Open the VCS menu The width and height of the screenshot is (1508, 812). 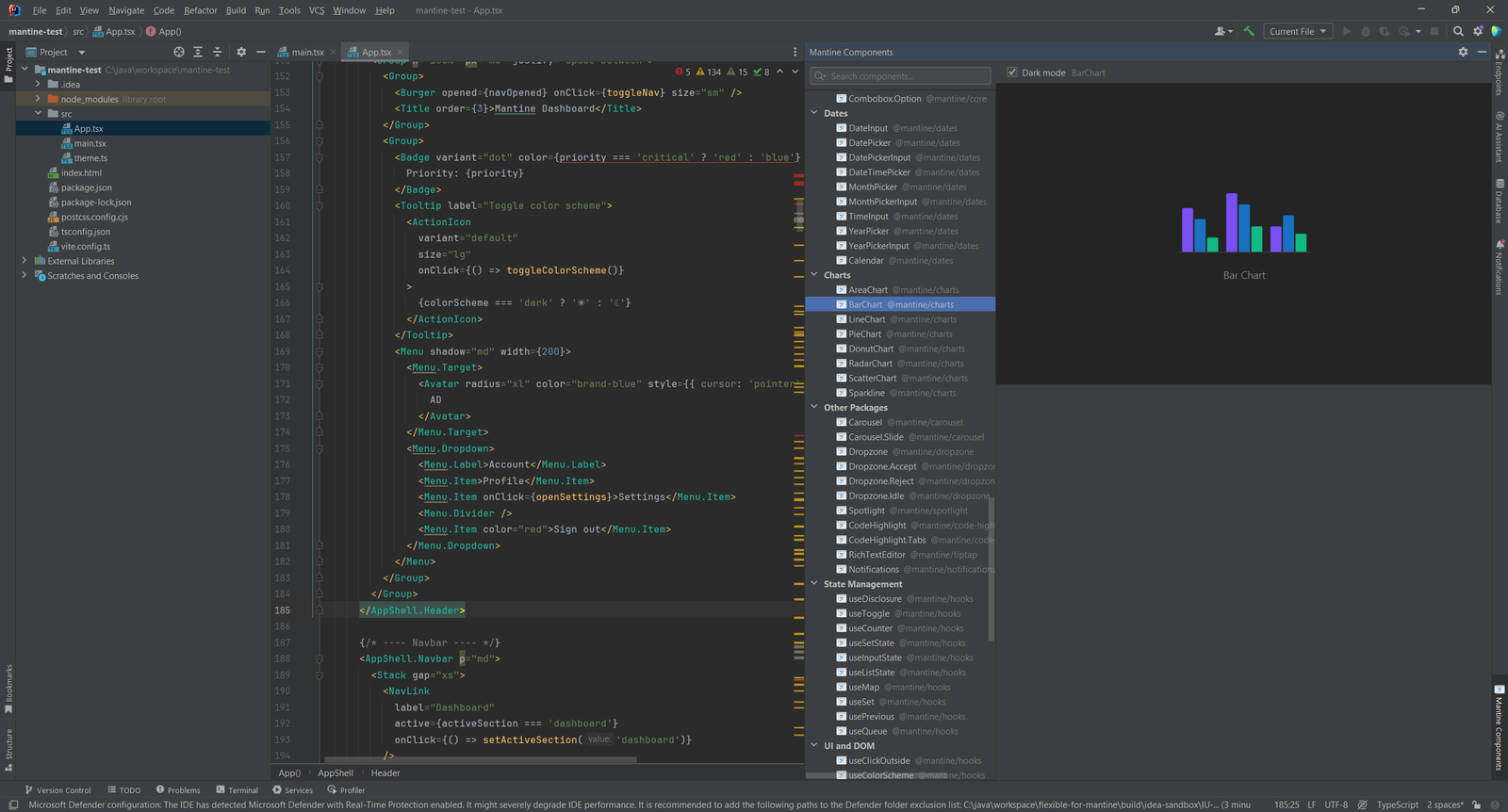tap(317, 10)
